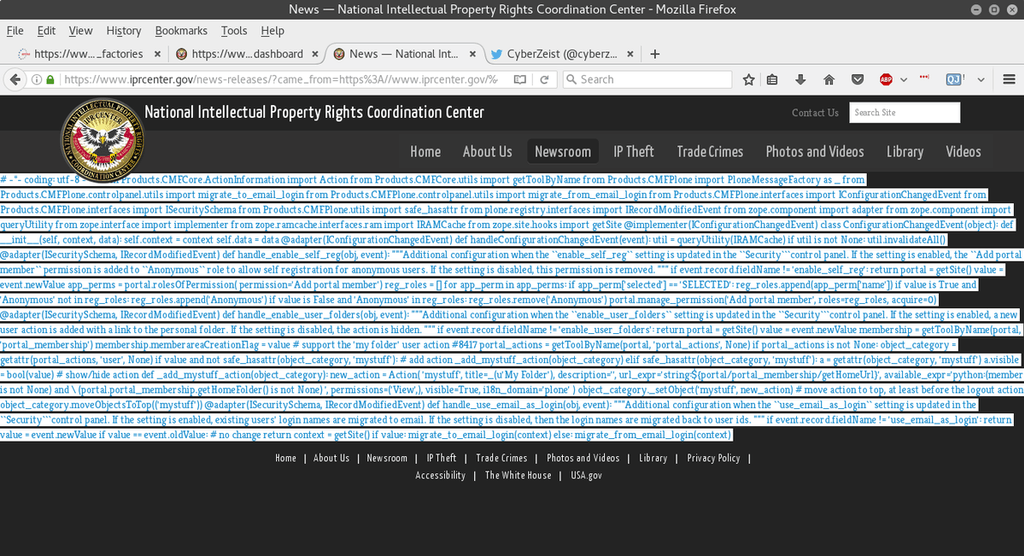Go to the Firefox Home page icon

pyautogui.click(x=829, y=79)
